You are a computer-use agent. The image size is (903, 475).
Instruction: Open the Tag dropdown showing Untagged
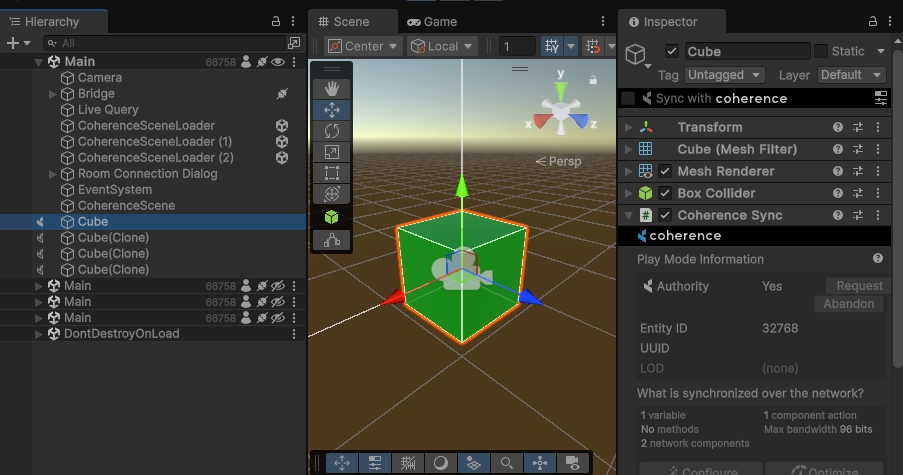click(x=725, y=75)
